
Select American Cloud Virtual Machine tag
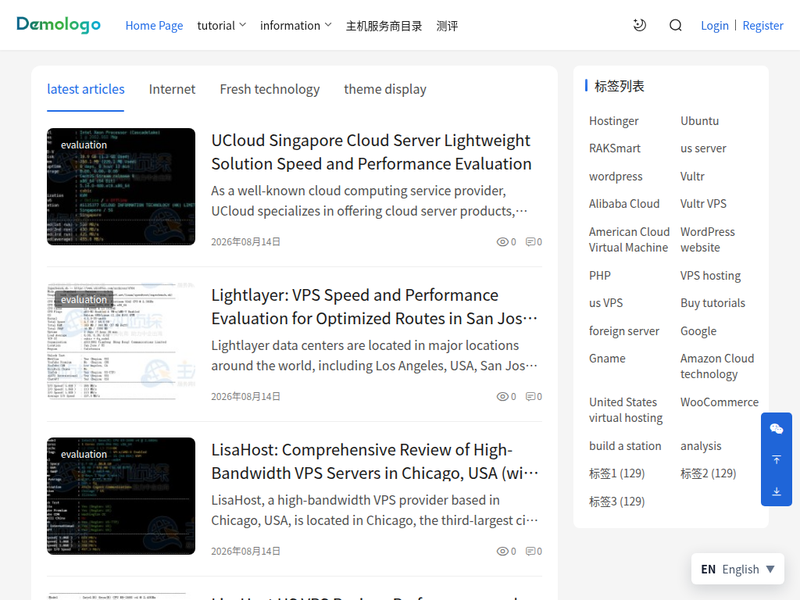(x=629, y=240)
